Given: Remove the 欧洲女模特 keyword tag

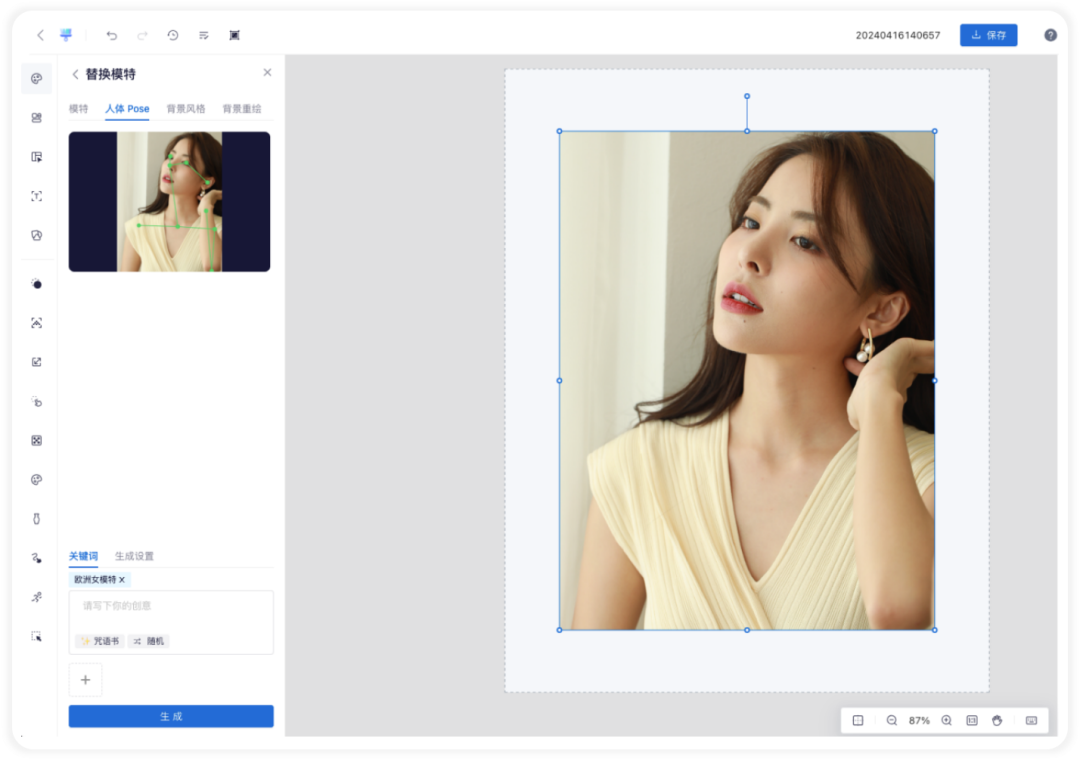Looking at the screenshot, I should [x=122, y=580].
